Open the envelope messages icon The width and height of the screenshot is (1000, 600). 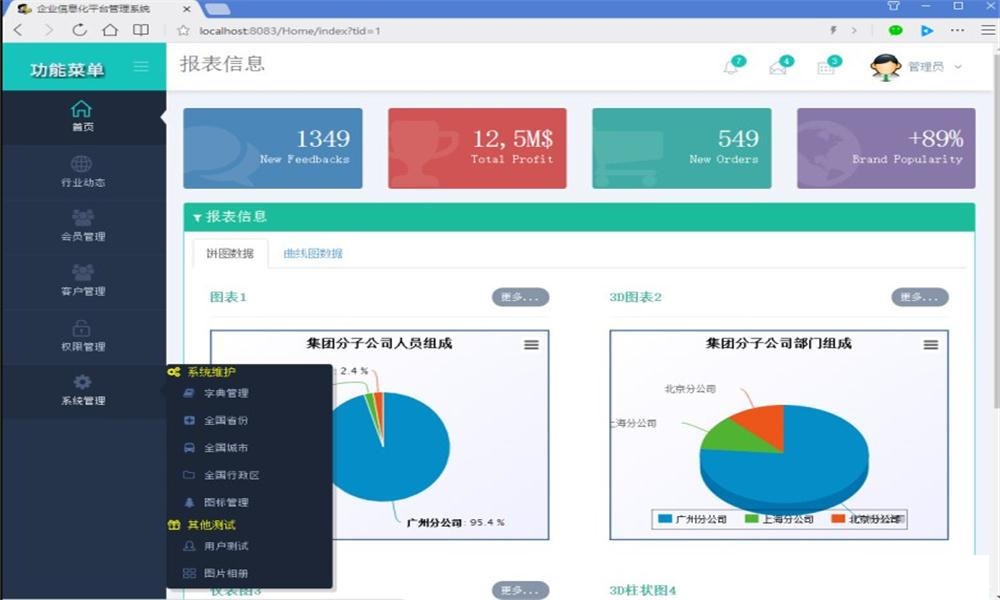click(x=778, y=67)
